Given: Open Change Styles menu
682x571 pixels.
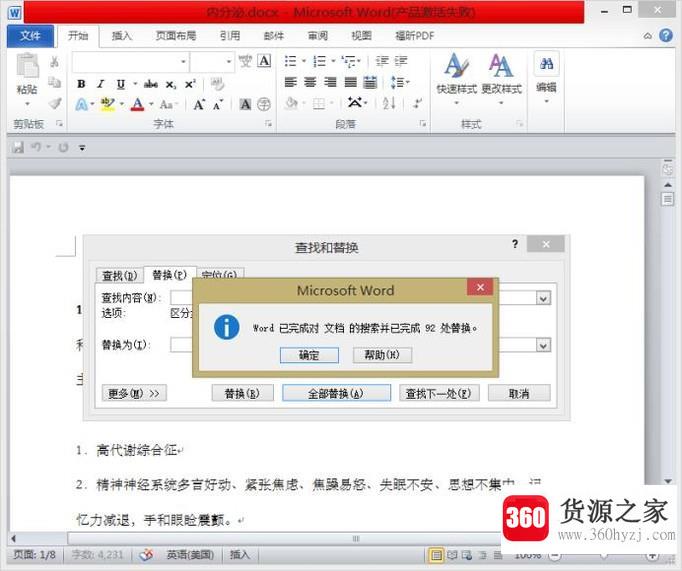Looking at the screenshot, I should coord(501,78).
